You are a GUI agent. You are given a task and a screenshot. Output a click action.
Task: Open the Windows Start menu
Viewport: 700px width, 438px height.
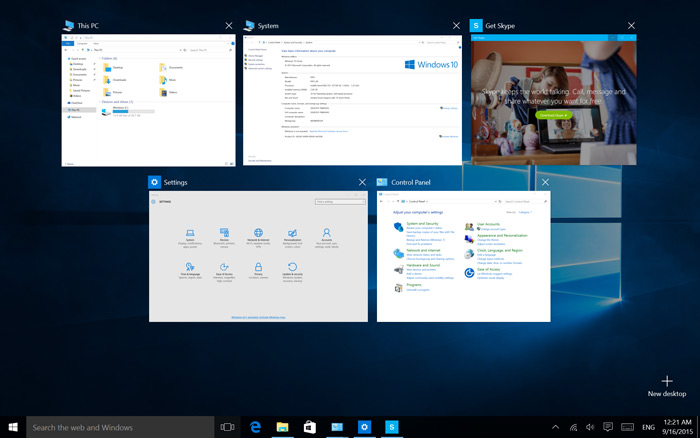pos(13,427)
